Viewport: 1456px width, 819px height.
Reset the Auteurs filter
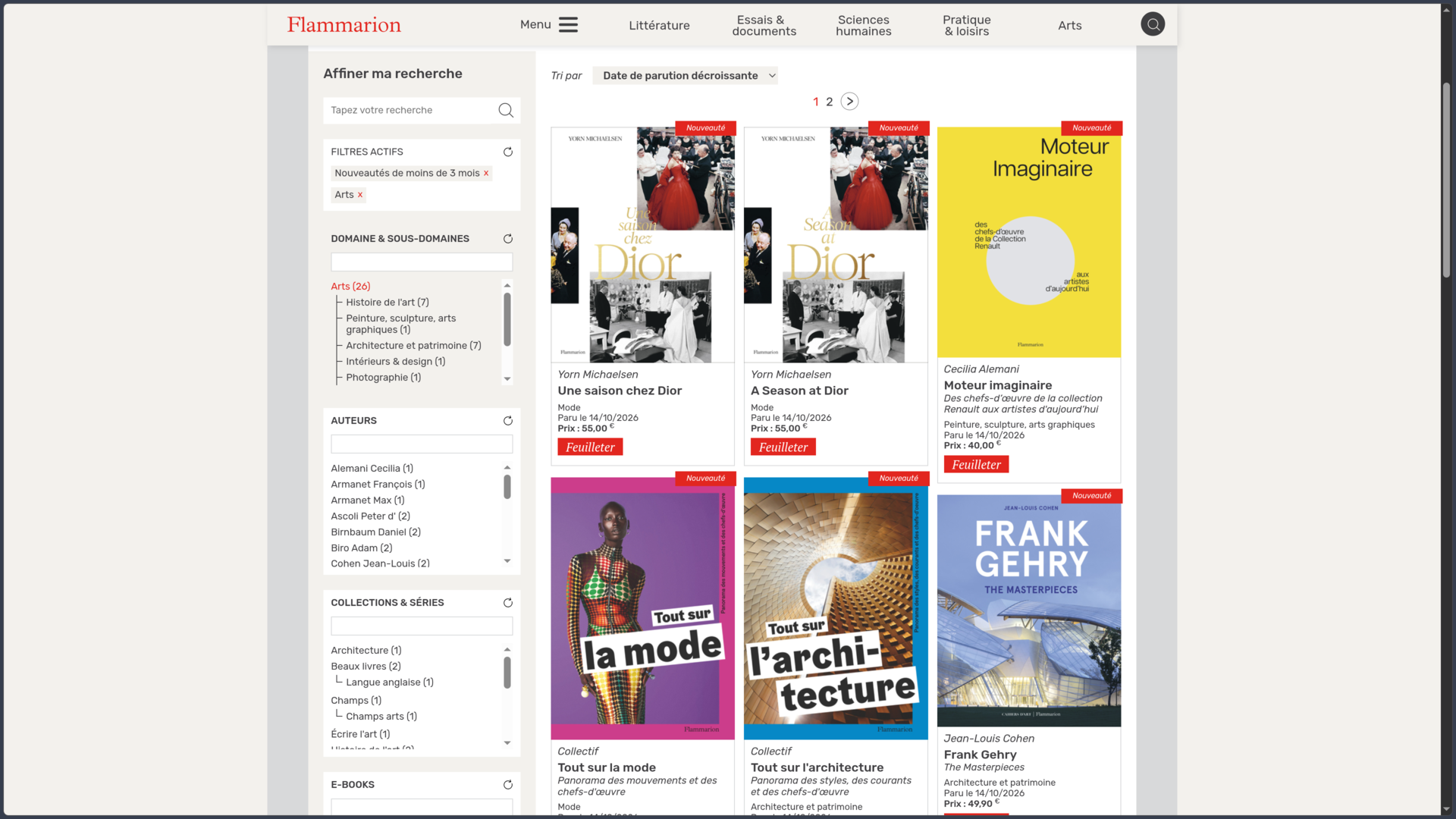(508, 421)
